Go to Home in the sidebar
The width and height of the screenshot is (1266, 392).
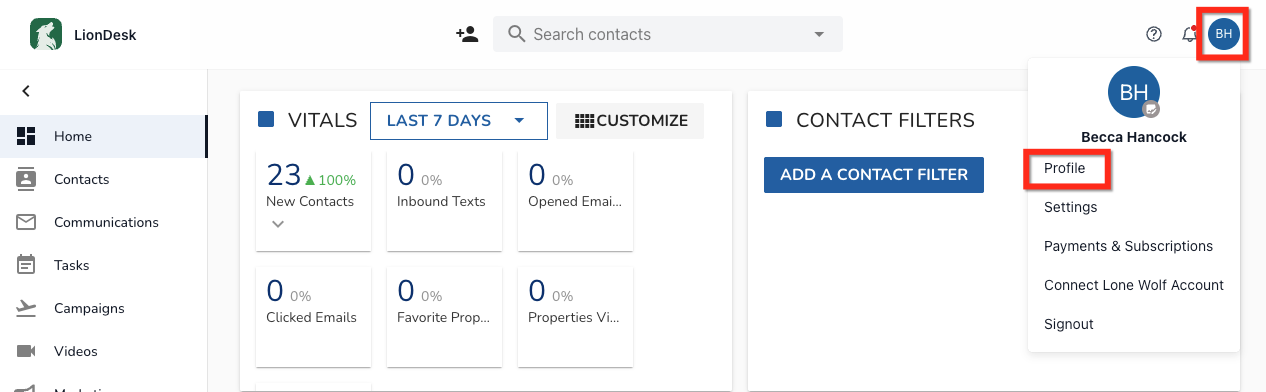[x=103, y=136]
